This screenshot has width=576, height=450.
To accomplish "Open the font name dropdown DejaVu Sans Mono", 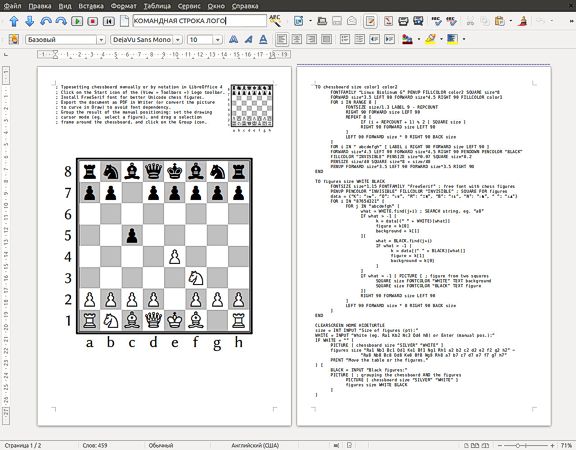I will click(178, 40).
